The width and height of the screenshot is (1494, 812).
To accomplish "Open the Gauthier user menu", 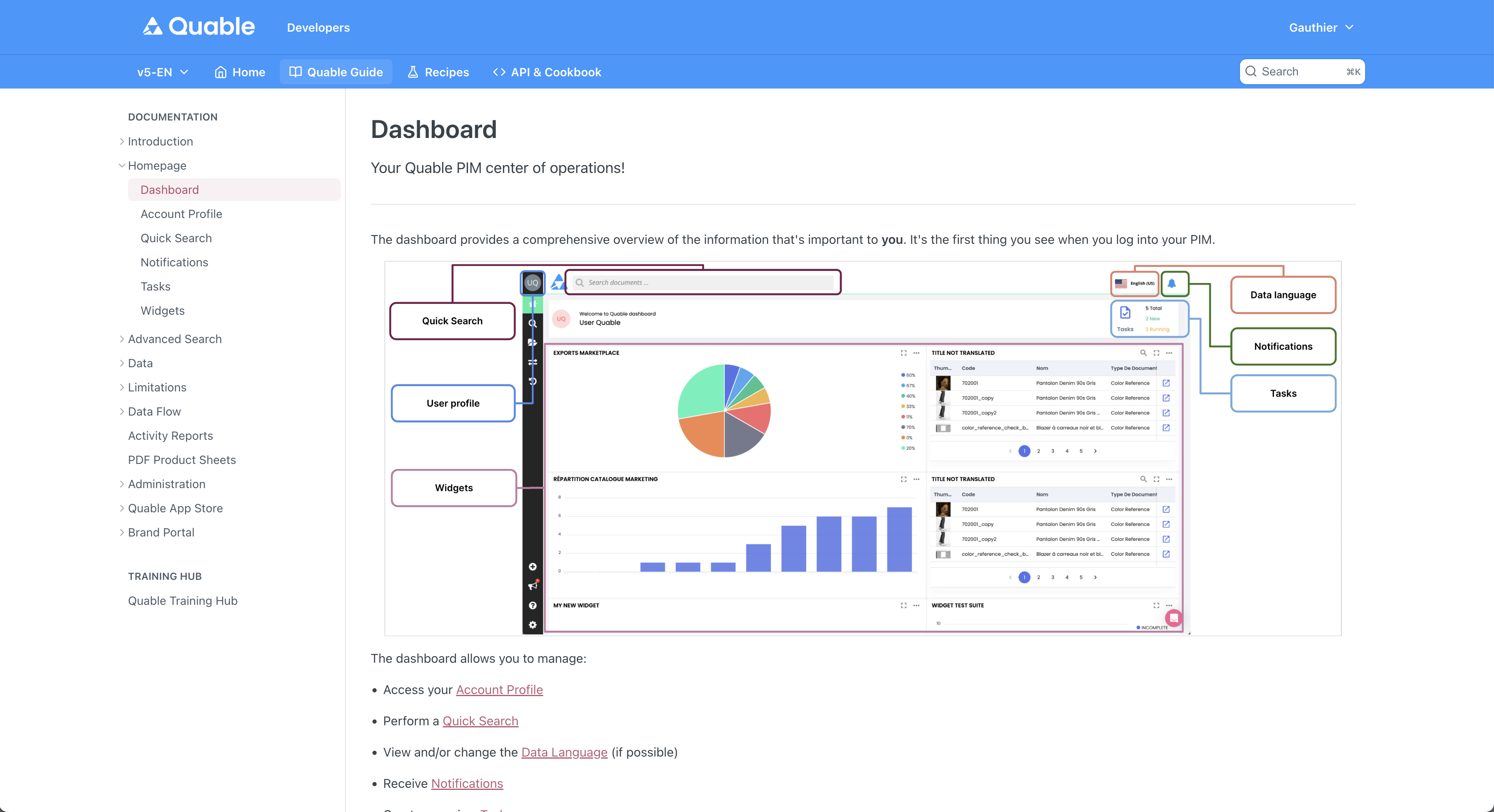I will pos(1320,27).
